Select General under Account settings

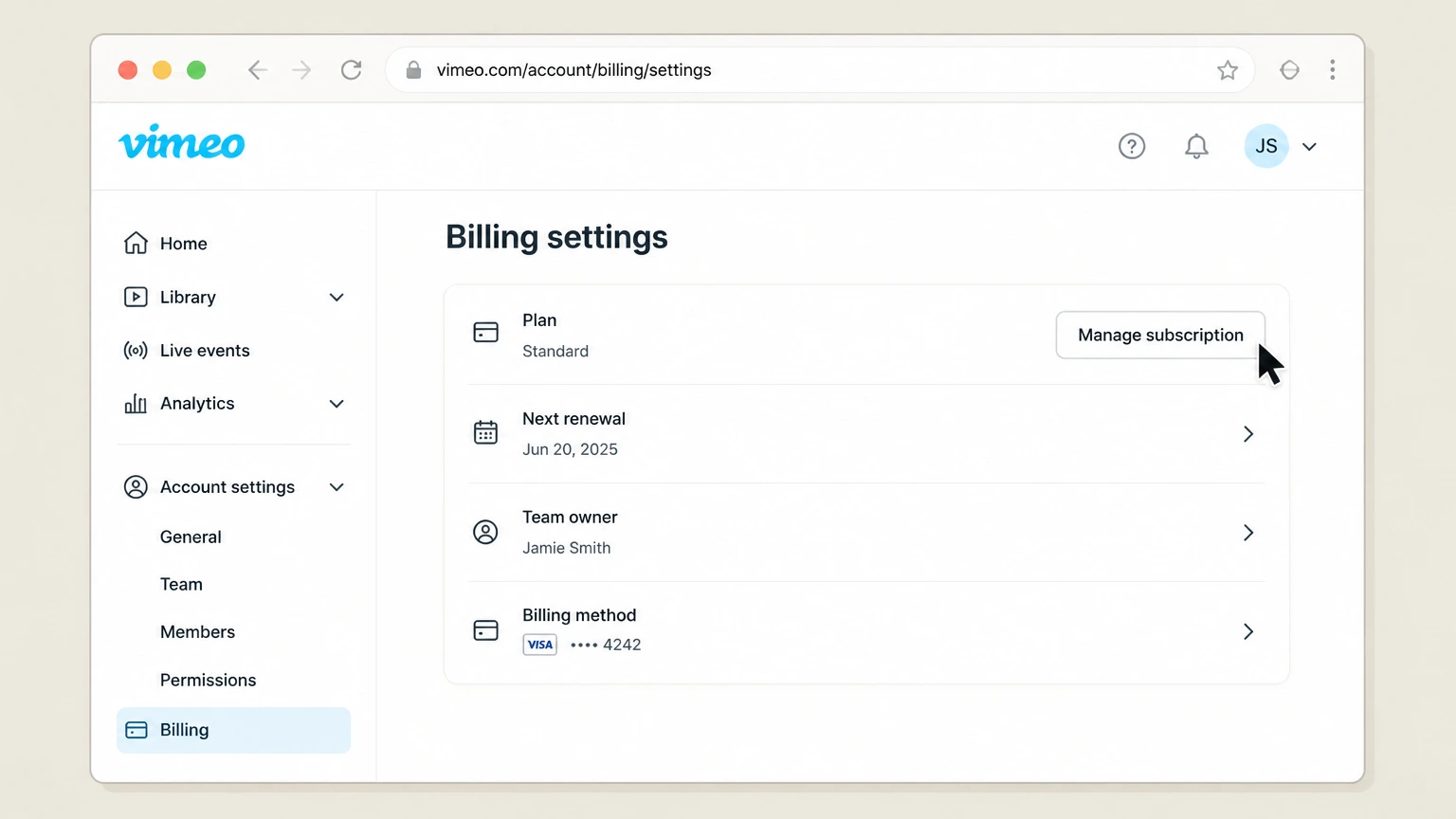click(x=191, y=537)
